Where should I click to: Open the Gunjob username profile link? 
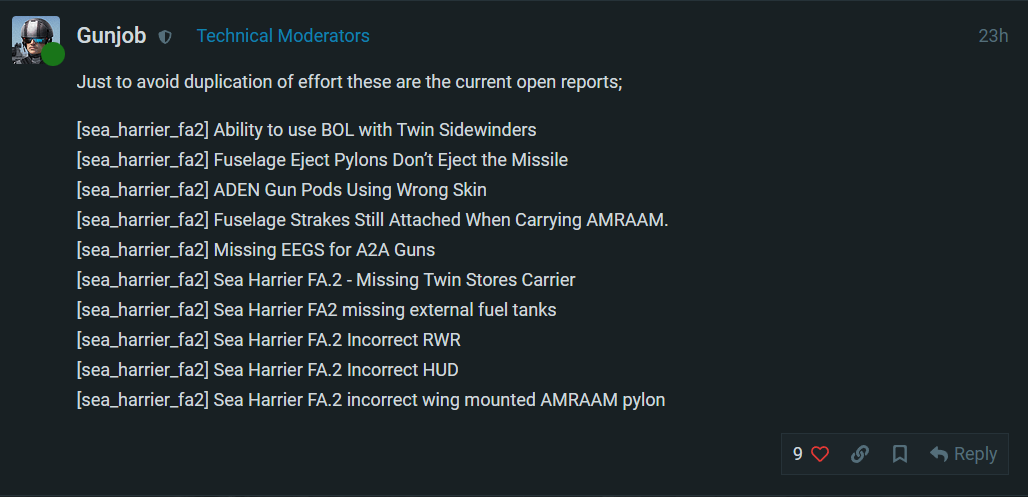coord(111,36)
